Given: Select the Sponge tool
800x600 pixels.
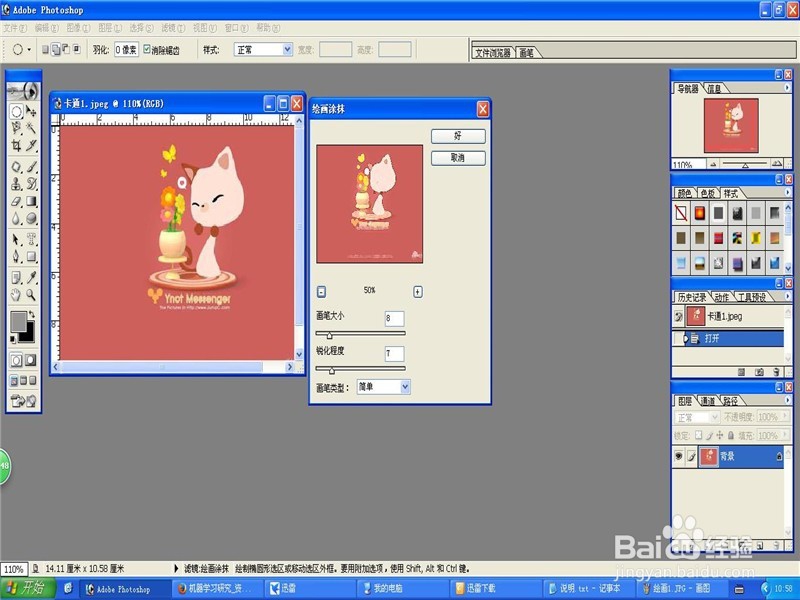Looking at the screenshot, I should [x=31, y=218].
